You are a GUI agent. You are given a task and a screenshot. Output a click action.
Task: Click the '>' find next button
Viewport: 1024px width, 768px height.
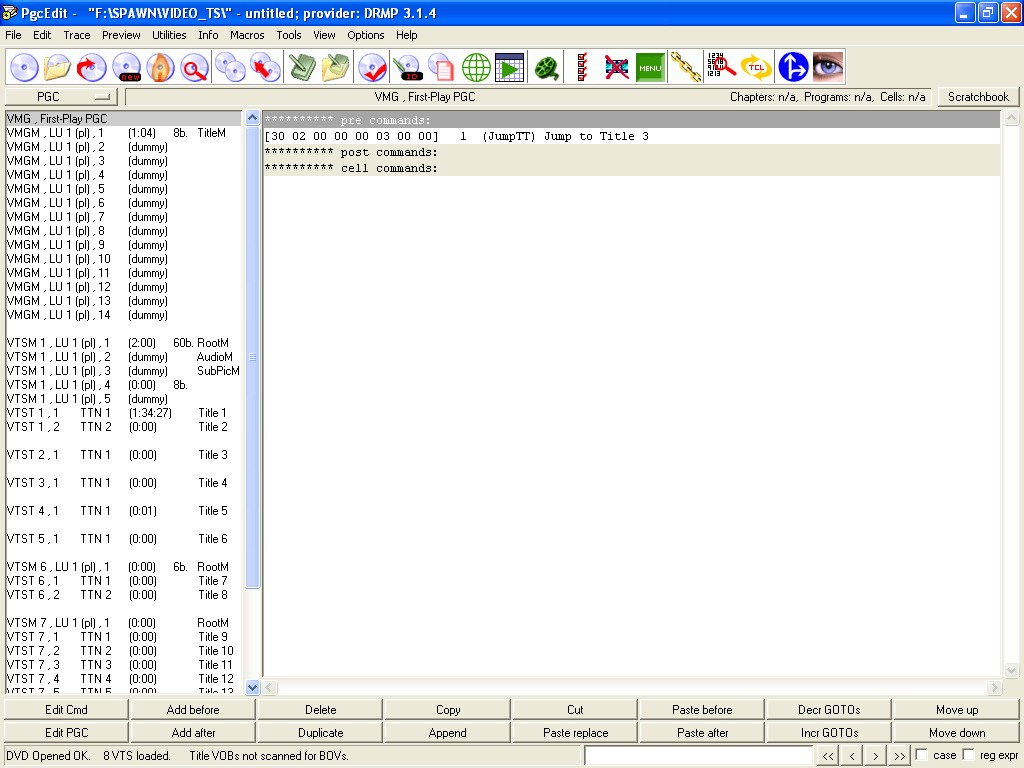point(875,756)
